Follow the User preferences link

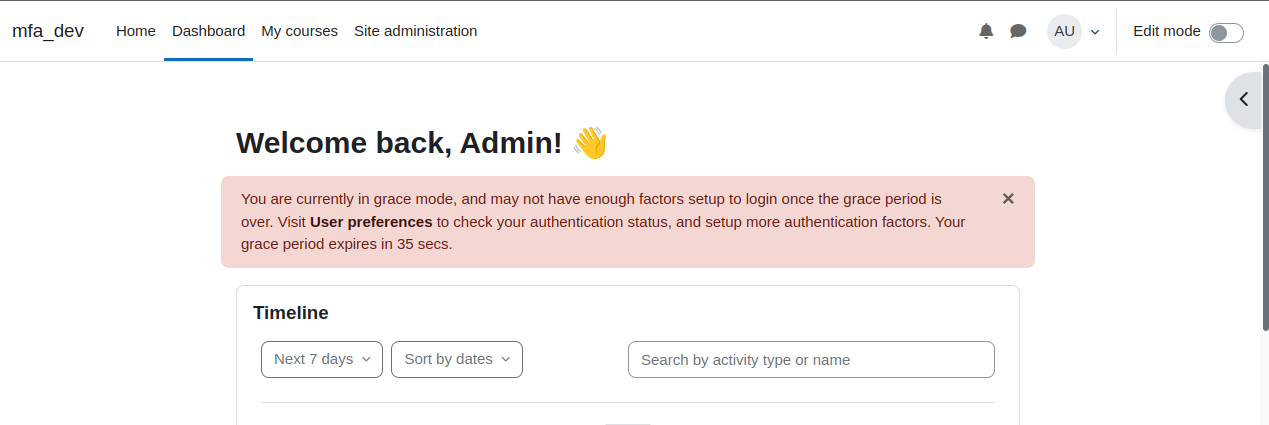click(371, 222)
